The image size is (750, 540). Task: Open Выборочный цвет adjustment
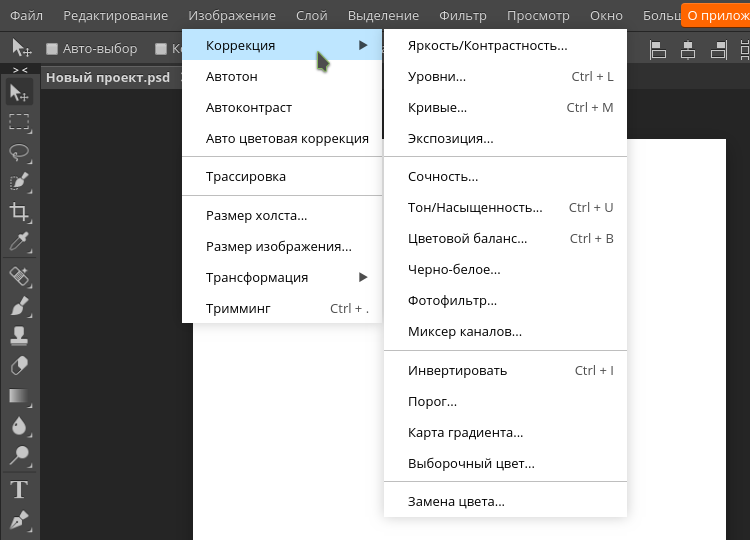pos(505,463)
